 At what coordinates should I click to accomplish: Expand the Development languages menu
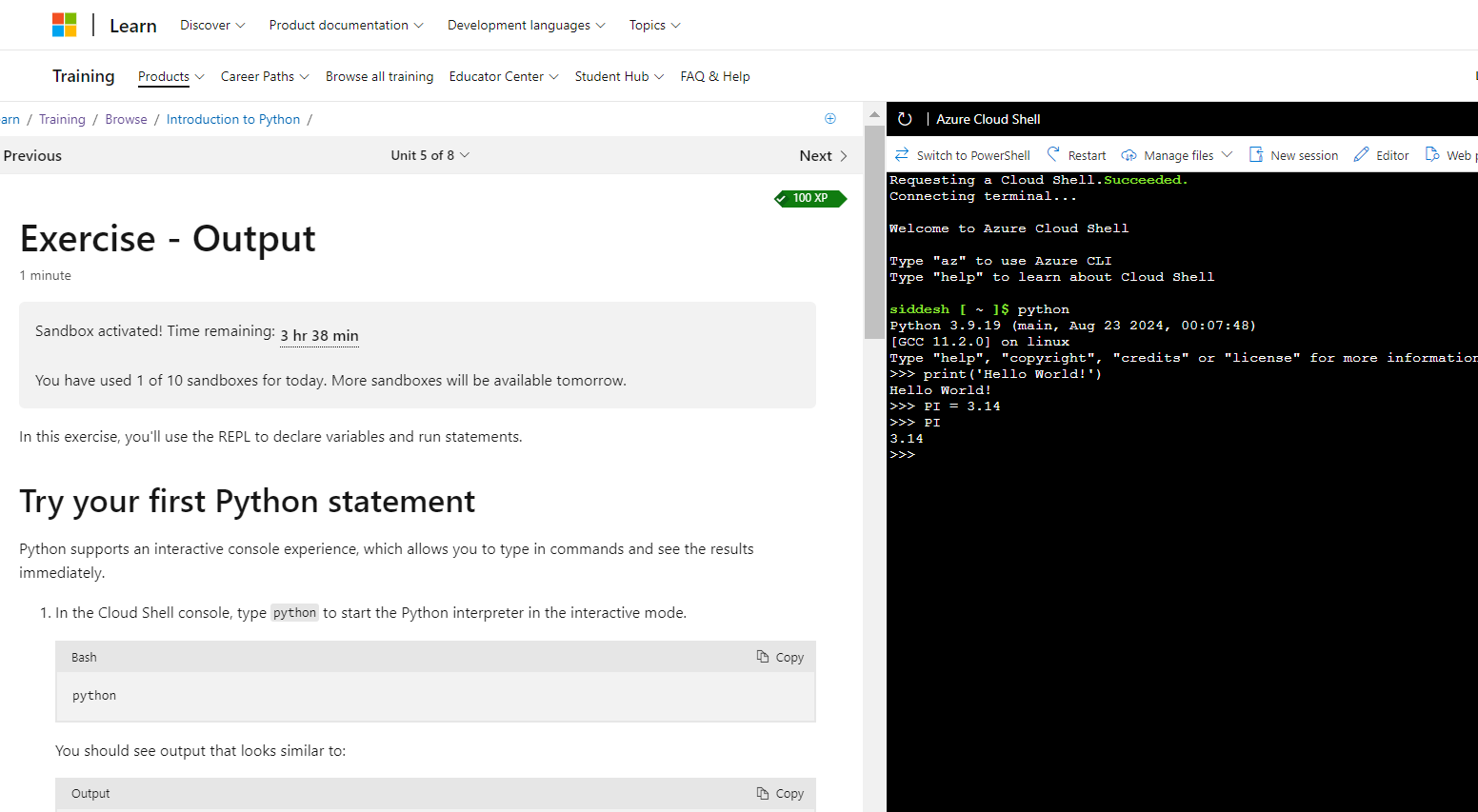click(526, 25)
